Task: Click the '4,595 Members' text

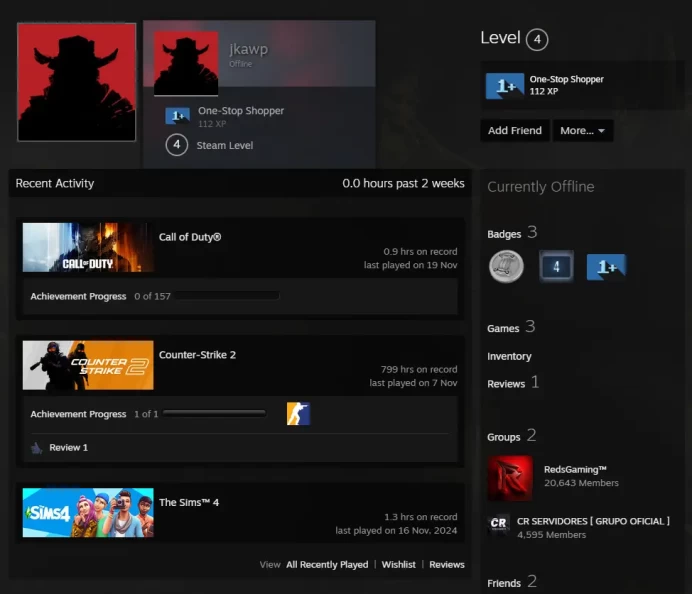Action: click(x=551, y=534)
